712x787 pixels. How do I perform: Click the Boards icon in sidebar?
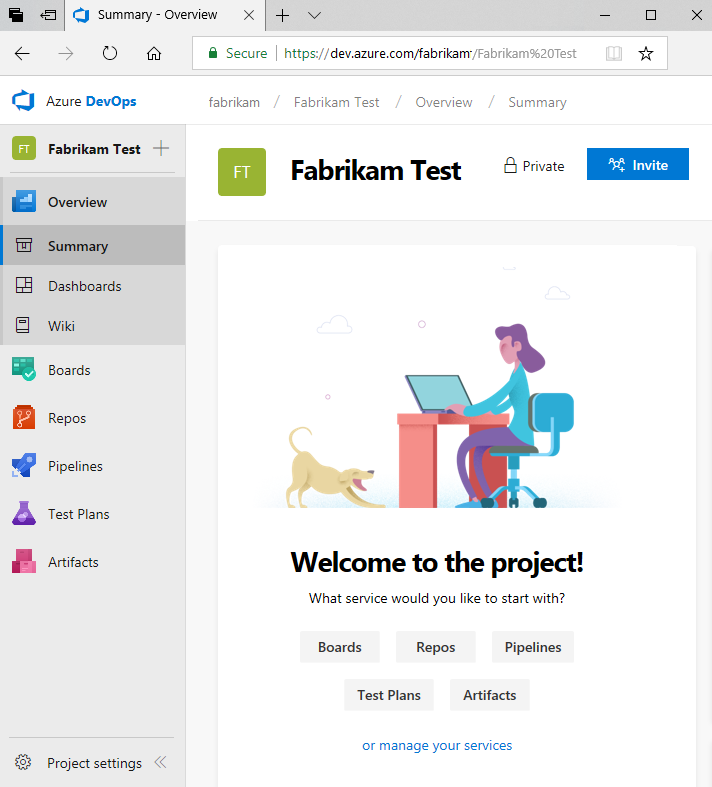point(24,369)
